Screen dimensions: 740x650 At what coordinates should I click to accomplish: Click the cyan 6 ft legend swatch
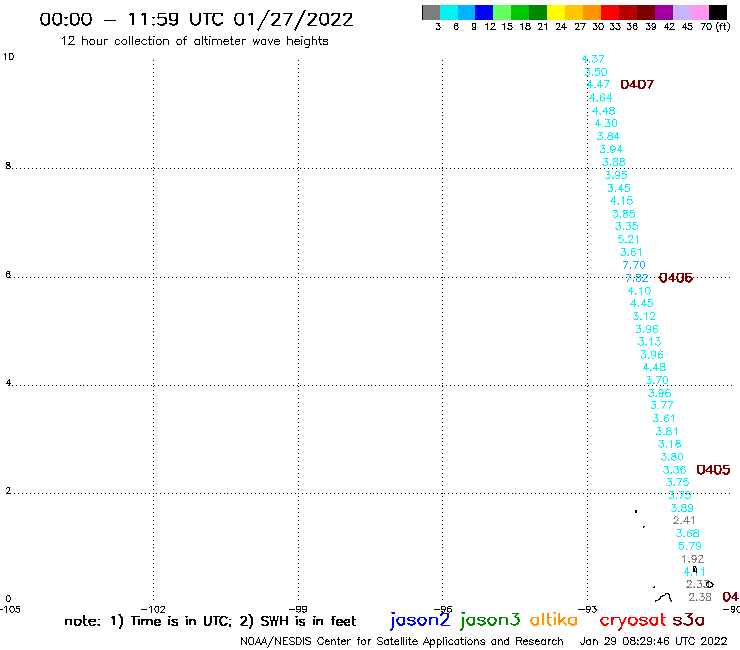449,12
